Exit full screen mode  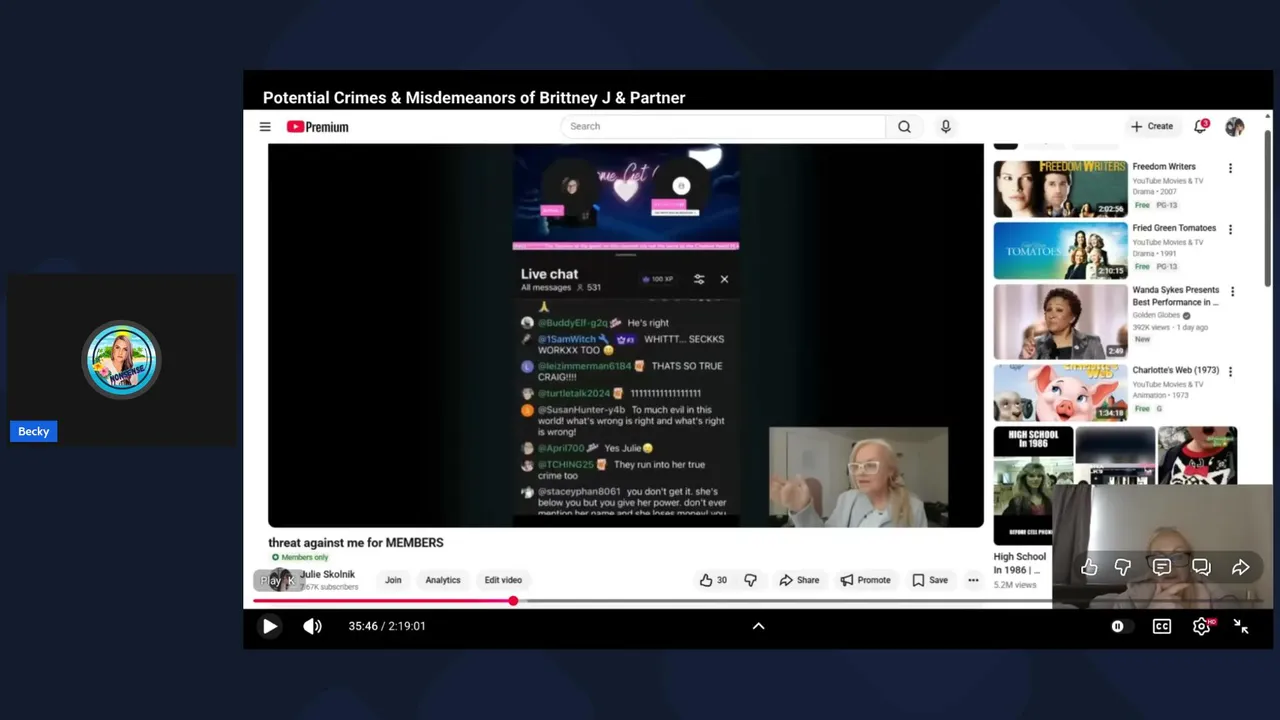pos(1241,626)
